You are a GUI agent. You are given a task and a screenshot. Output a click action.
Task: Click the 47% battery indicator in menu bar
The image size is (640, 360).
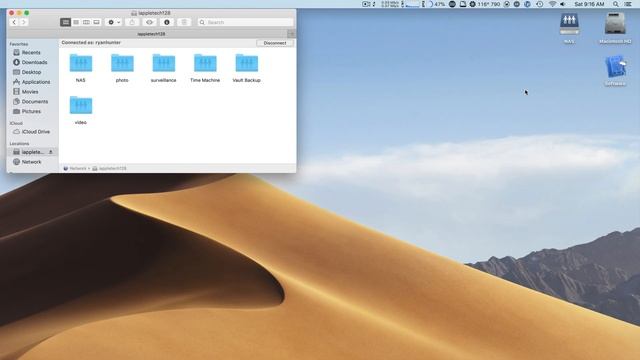(x=436, y=4)
